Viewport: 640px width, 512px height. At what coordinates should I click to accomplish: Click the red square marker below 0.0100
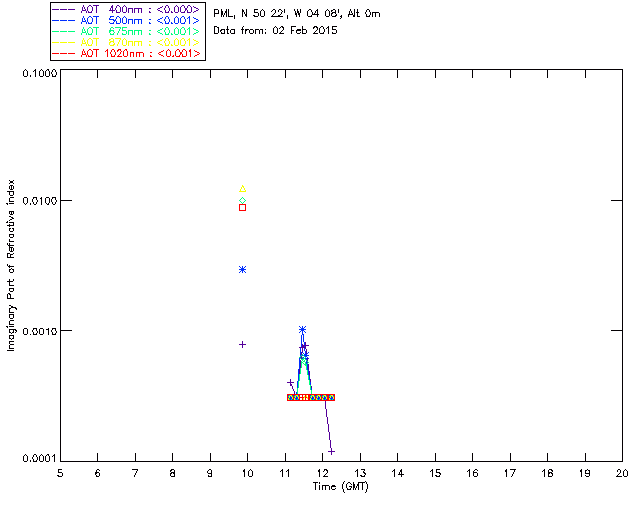242,207
